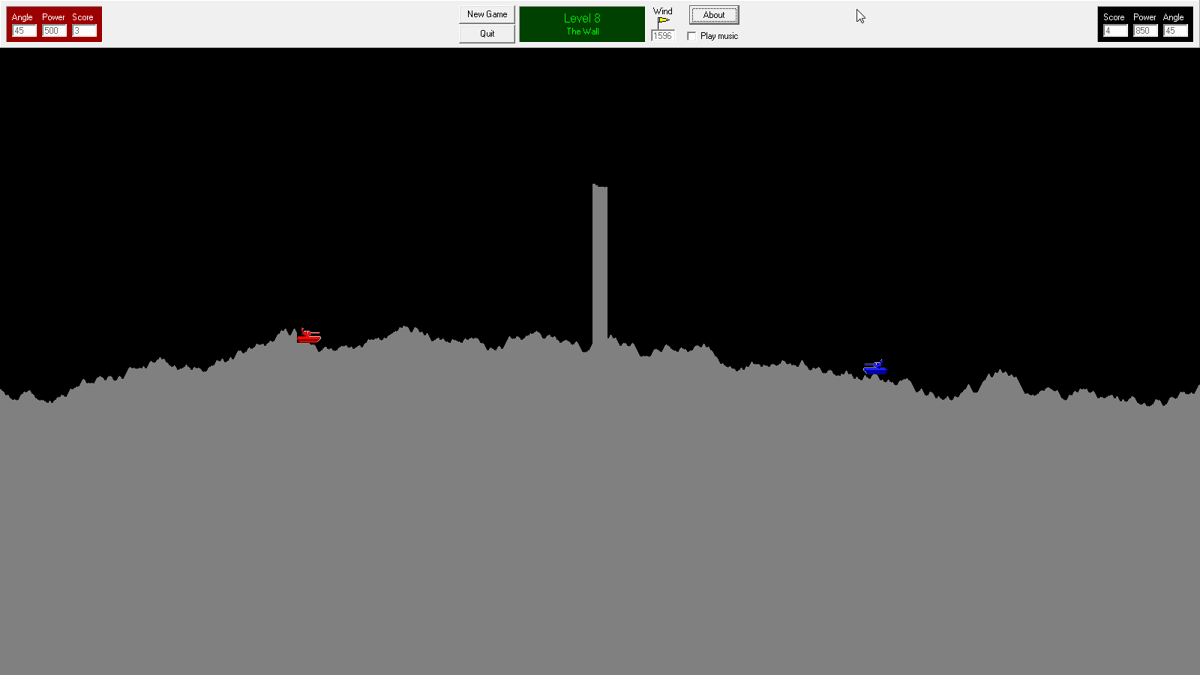Viewport: 1200px width, 675px height.
Task: Click the yellow wind flag icon
Action: [663, 22]
